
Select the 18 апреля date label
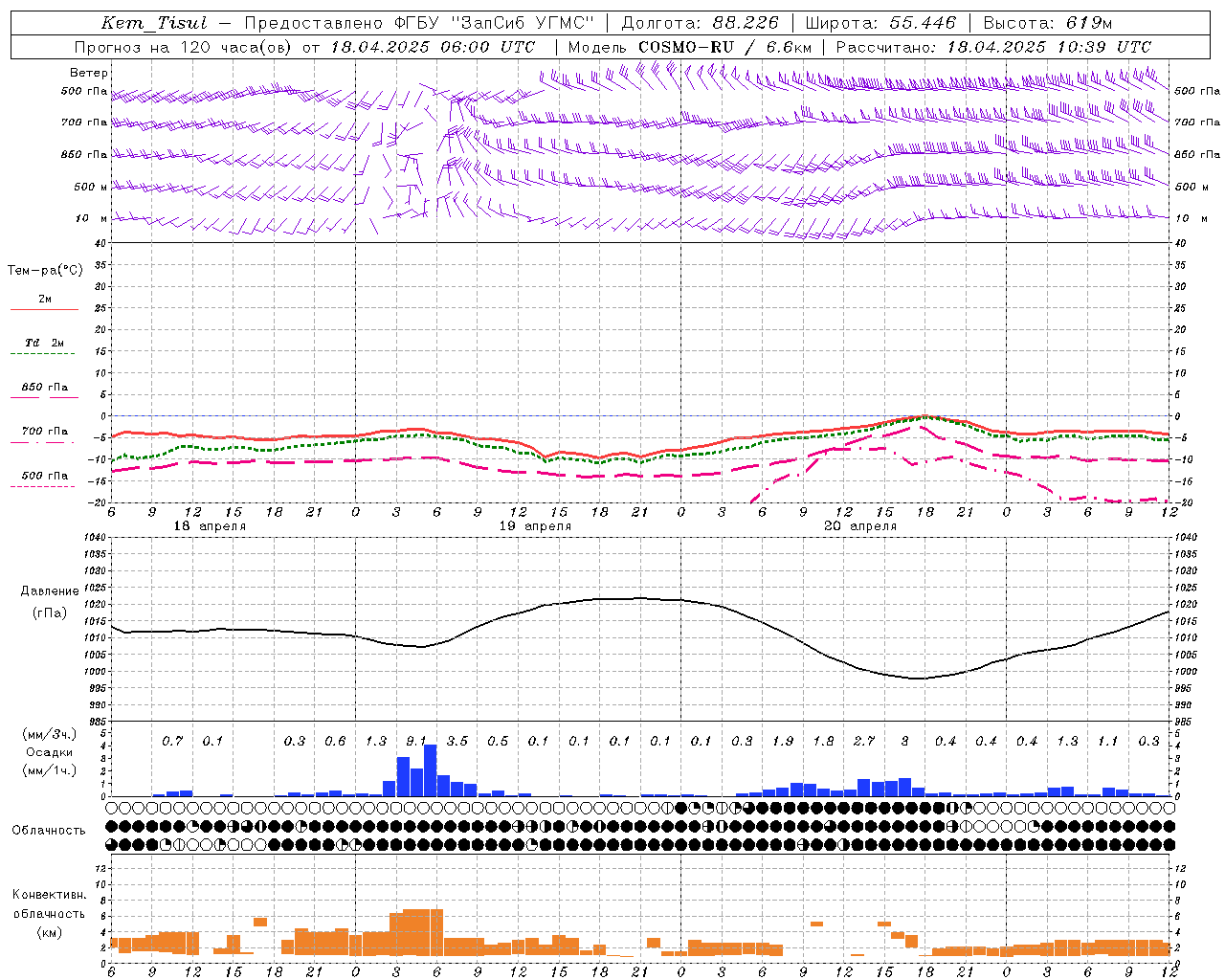210,526
